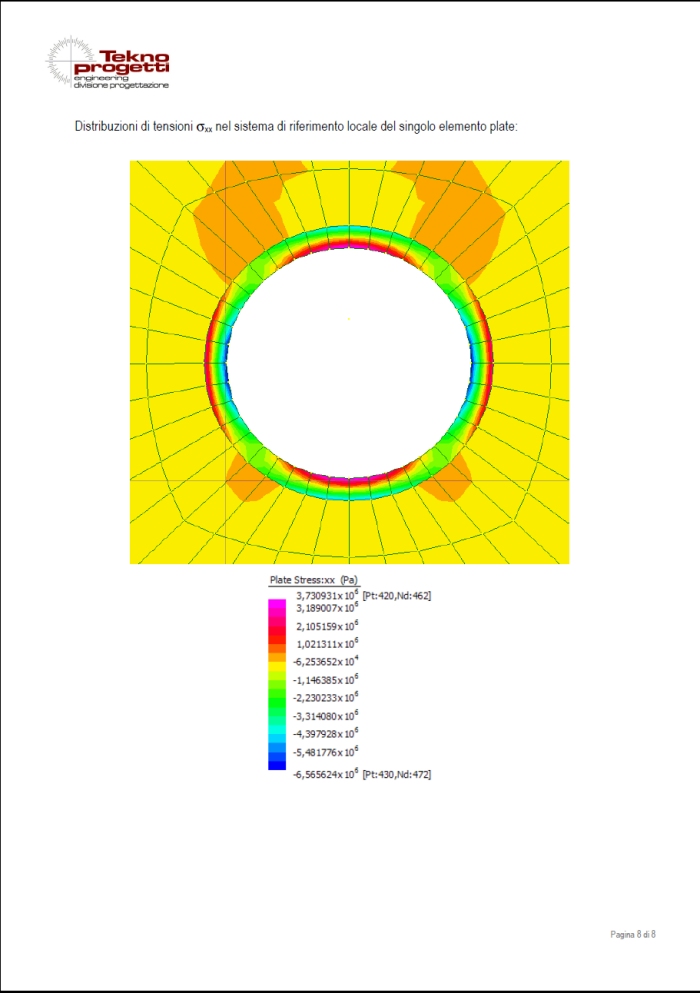Select the legend value -2,230233x10^6
Viewport: 700px width, 993px height.
(x=325, y=697)
